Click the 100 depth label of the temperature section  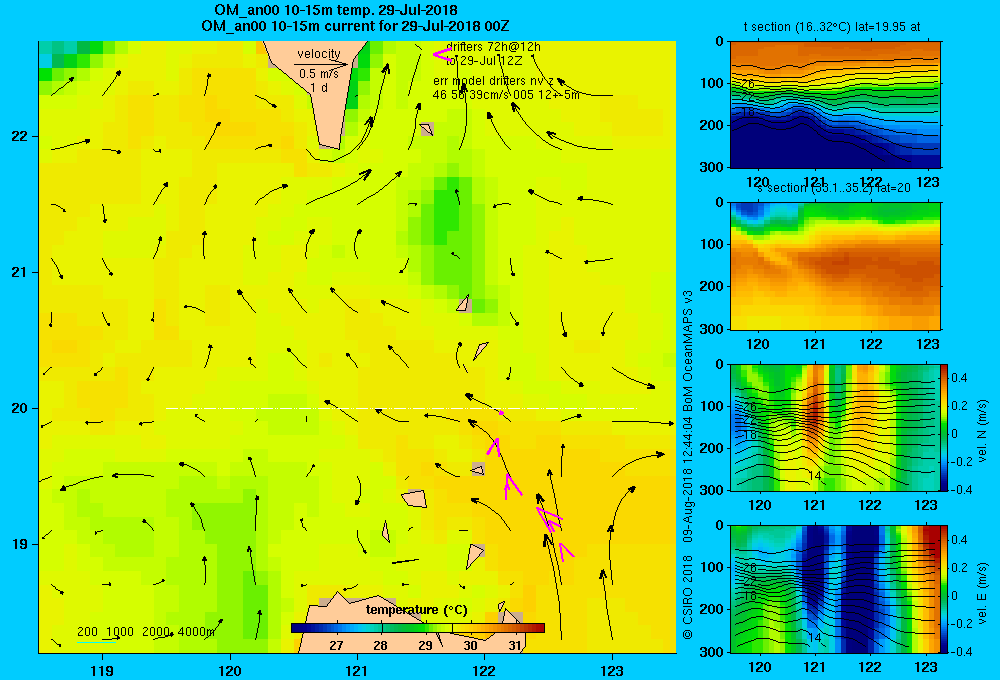pyautogui.click(x=711, y=83)
